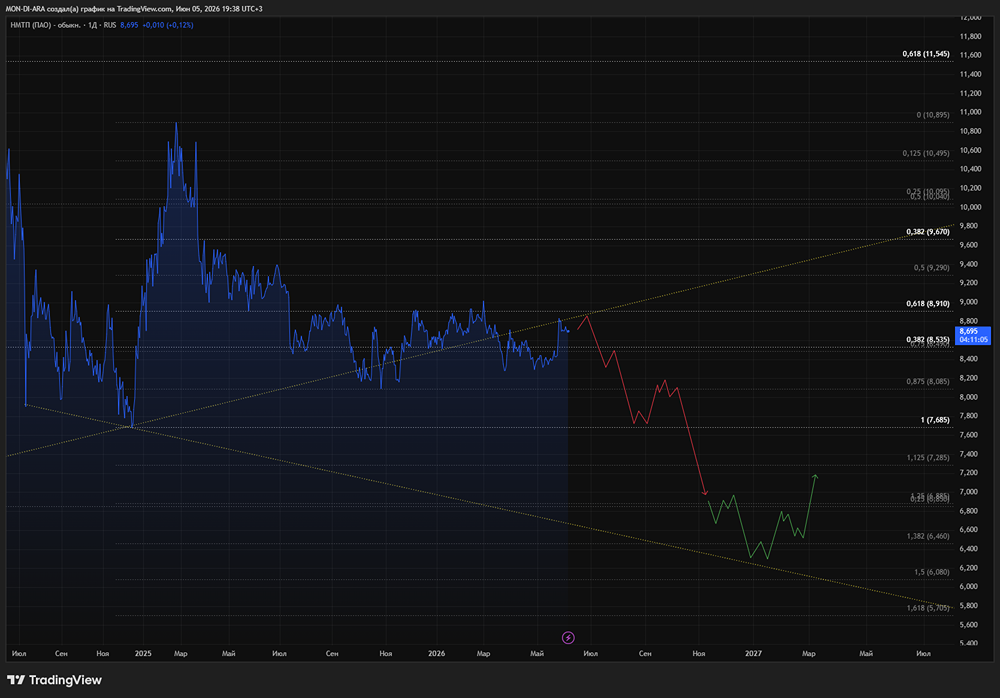The height and width of the screenshot is (698, 1000).
Task: Click the 1Д interval label in legend
Action: click(x=92, y=25)
